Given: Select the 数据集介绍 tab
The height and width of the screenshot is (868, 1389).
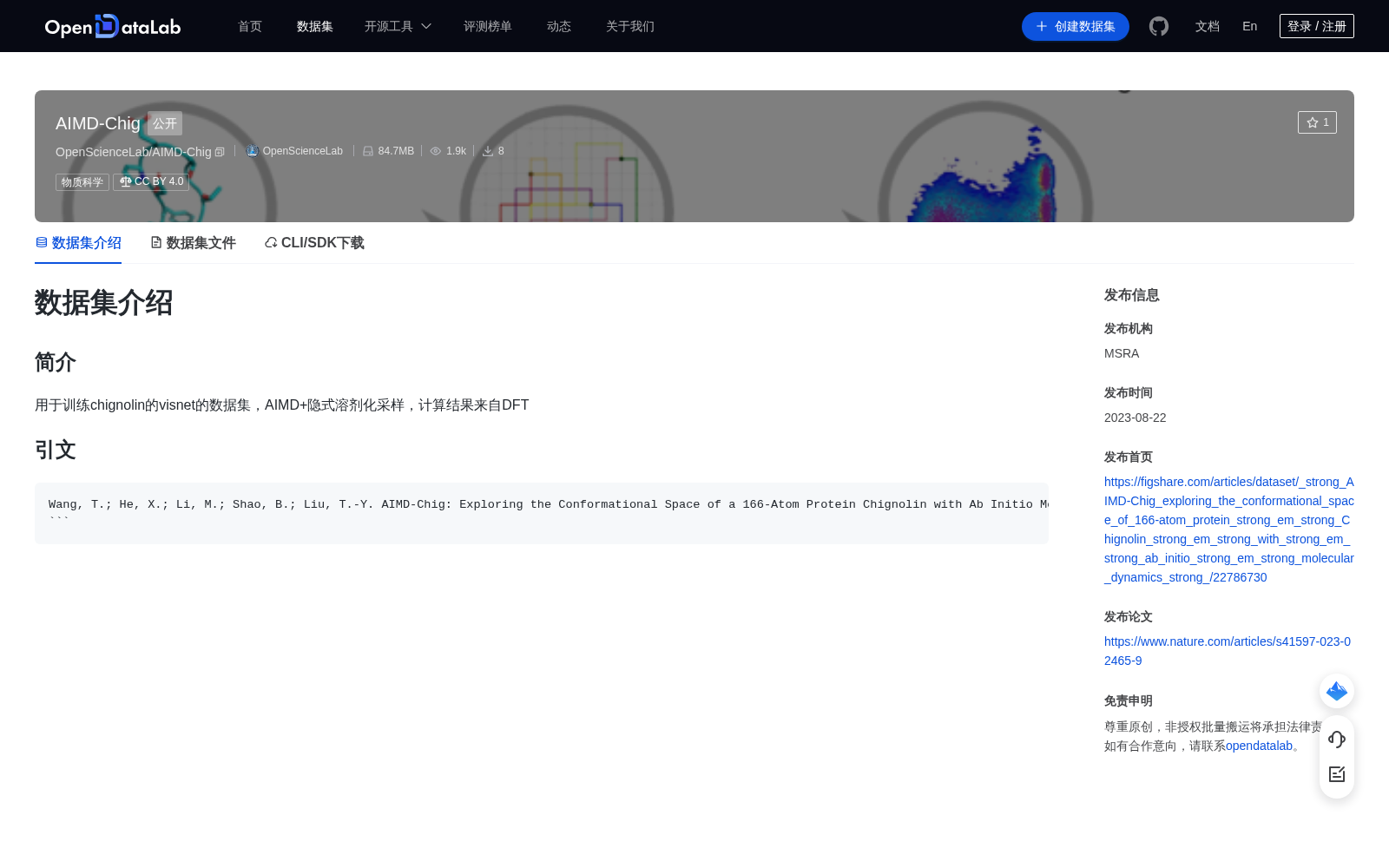Looking at the screenshot, I should (x=78, y=243).
